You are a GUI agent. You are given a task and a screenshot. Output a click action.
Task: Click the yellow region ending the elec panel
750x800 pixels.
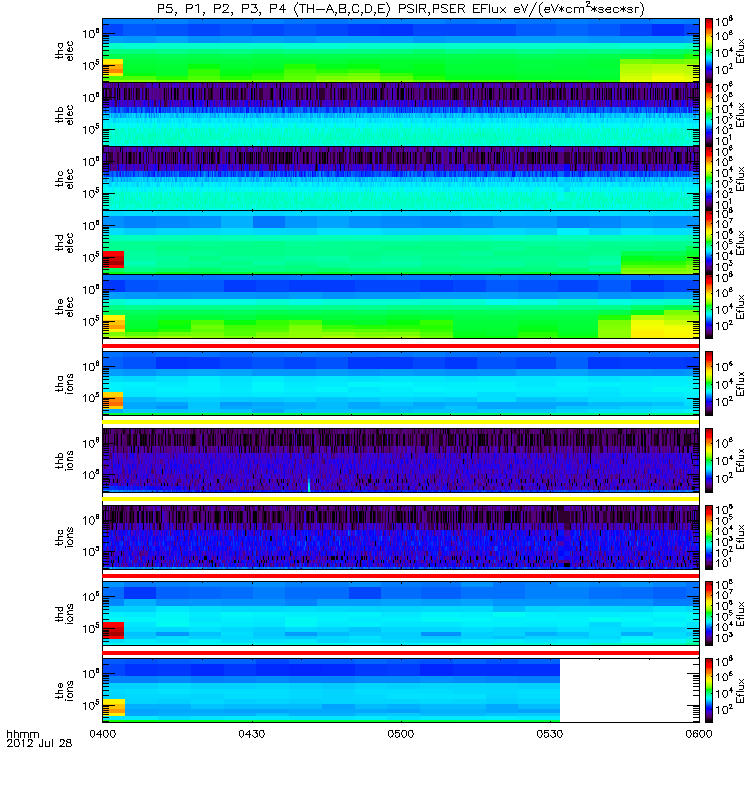click(x=664, y=326)
